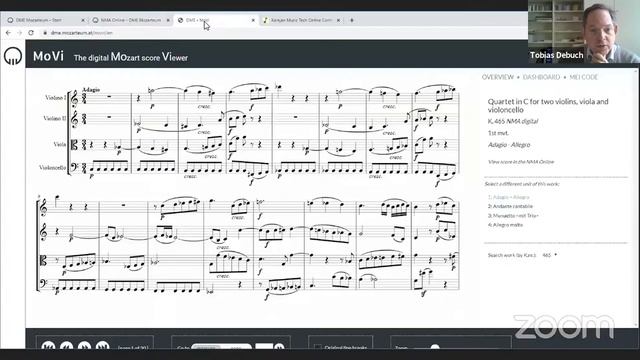Click the page vertical scrollbar
The height and width of the screenshot is (360, 640).
pos(637,198)
